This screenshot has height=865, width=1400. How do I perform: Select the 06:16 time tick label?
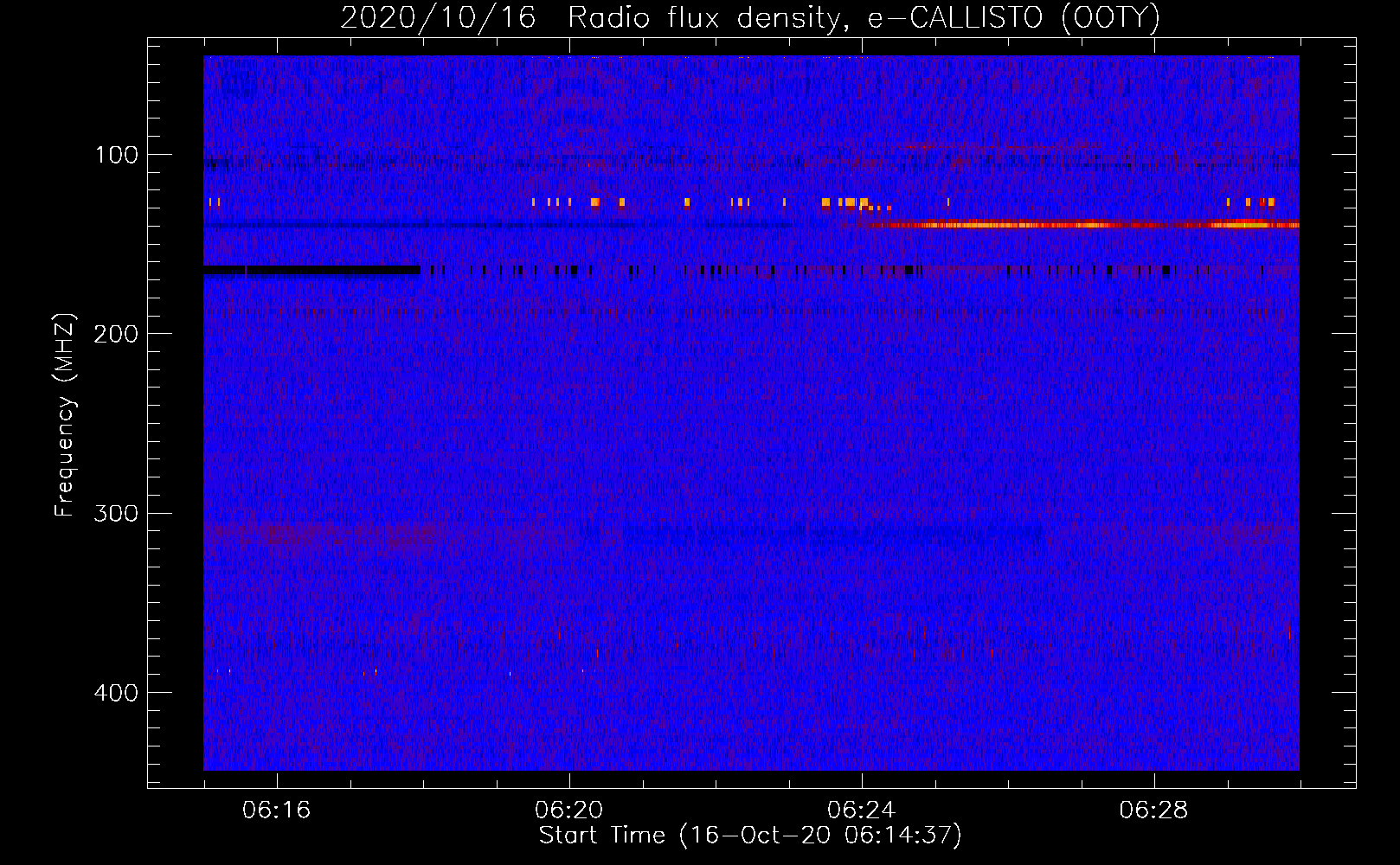[277, 811]
